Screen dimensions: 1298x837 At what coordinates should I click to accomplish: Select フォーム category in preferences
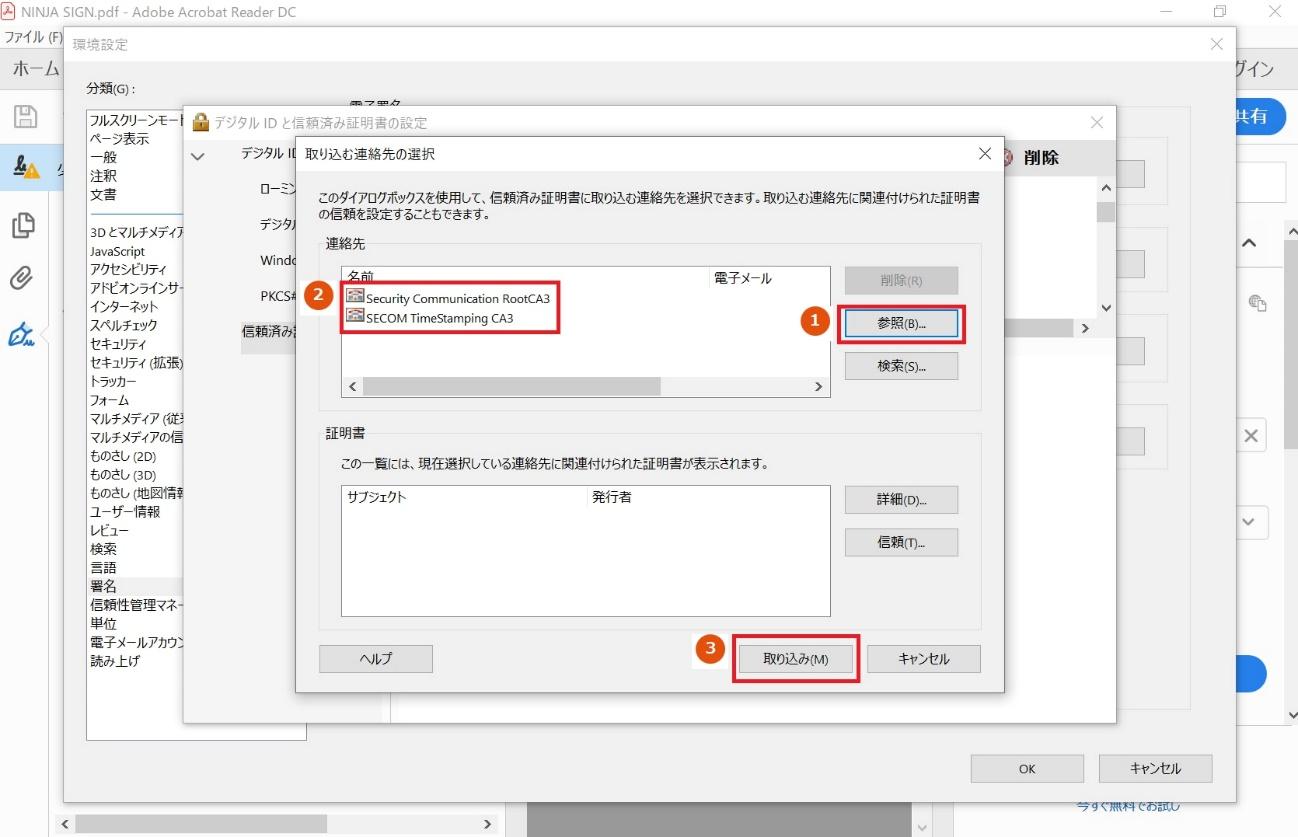click(109, 400)
